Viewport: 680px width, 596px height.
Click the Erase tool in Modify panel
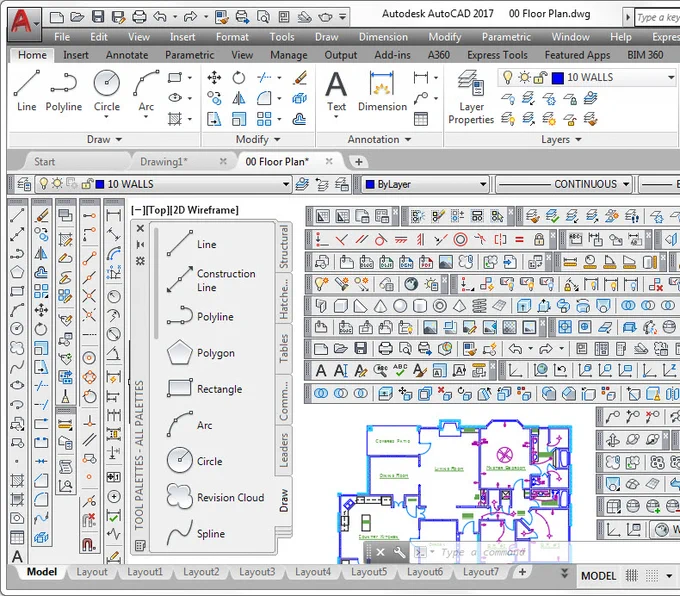pos(300,78)
